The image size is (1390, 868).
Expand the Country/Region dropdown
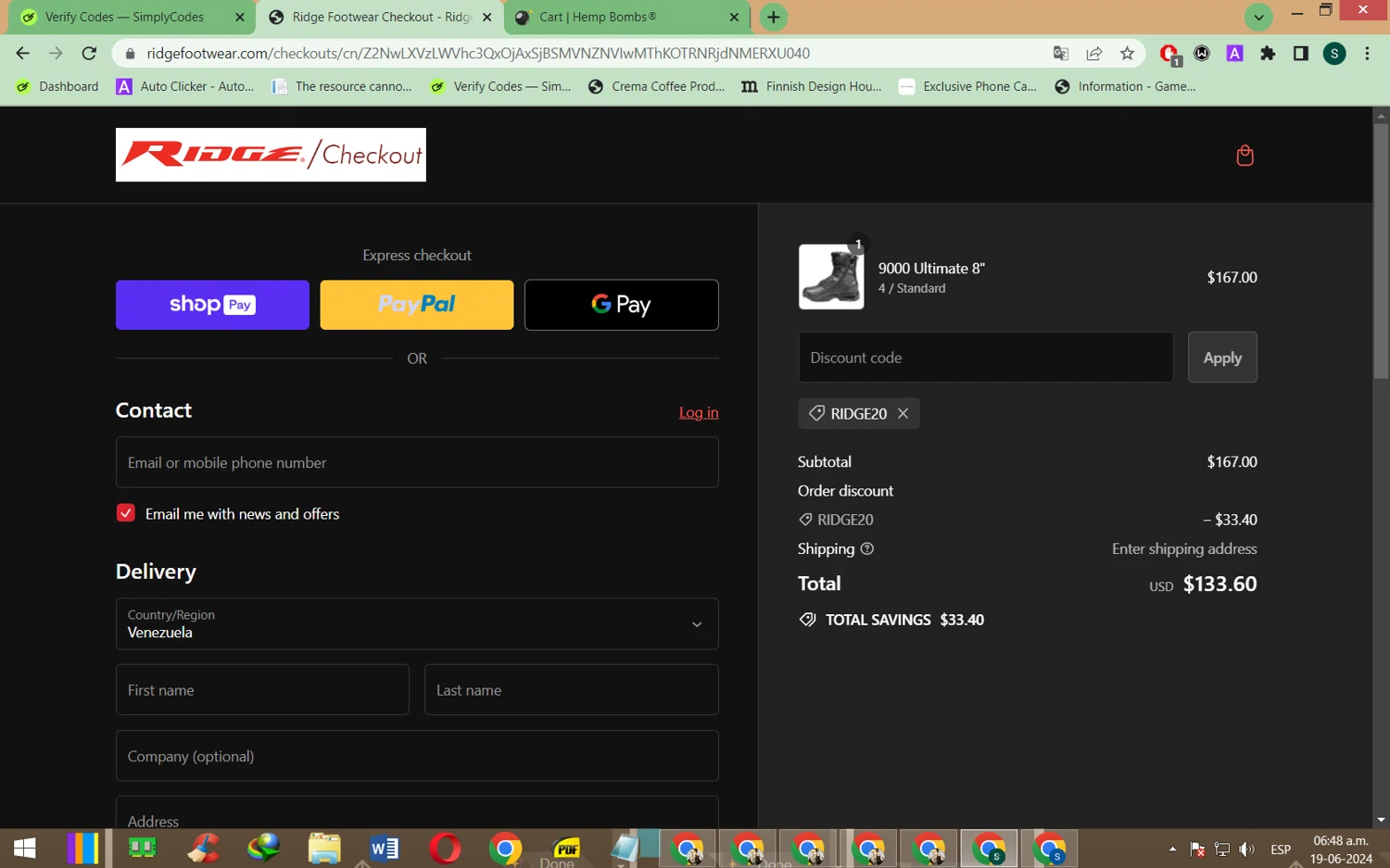tap(417, 623)
